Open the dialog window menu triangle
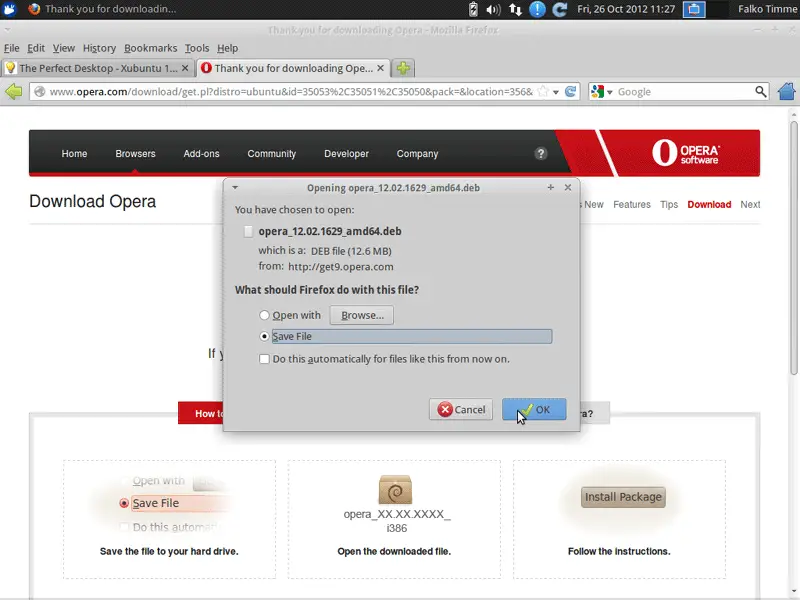Screen dimensions: 800x600 (235, 187)
